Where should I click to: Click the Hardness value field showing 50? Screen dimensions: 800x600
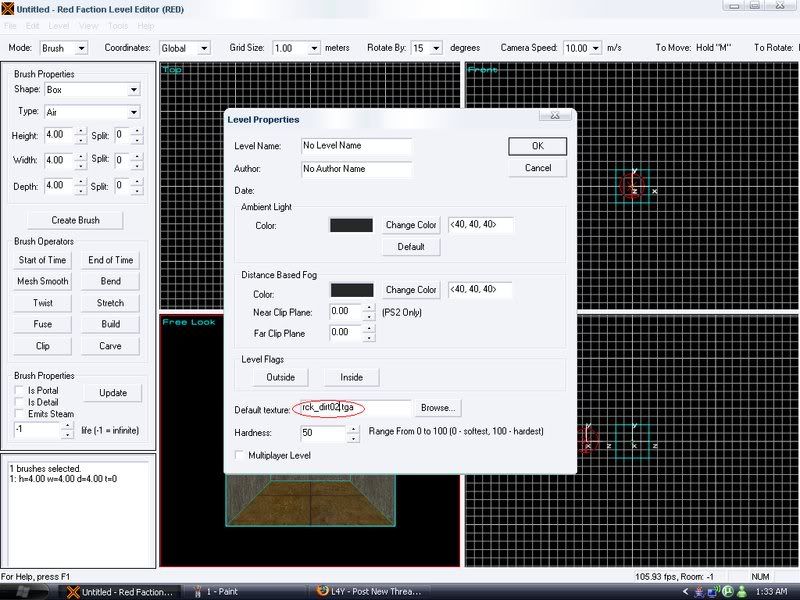pos(324,433)
